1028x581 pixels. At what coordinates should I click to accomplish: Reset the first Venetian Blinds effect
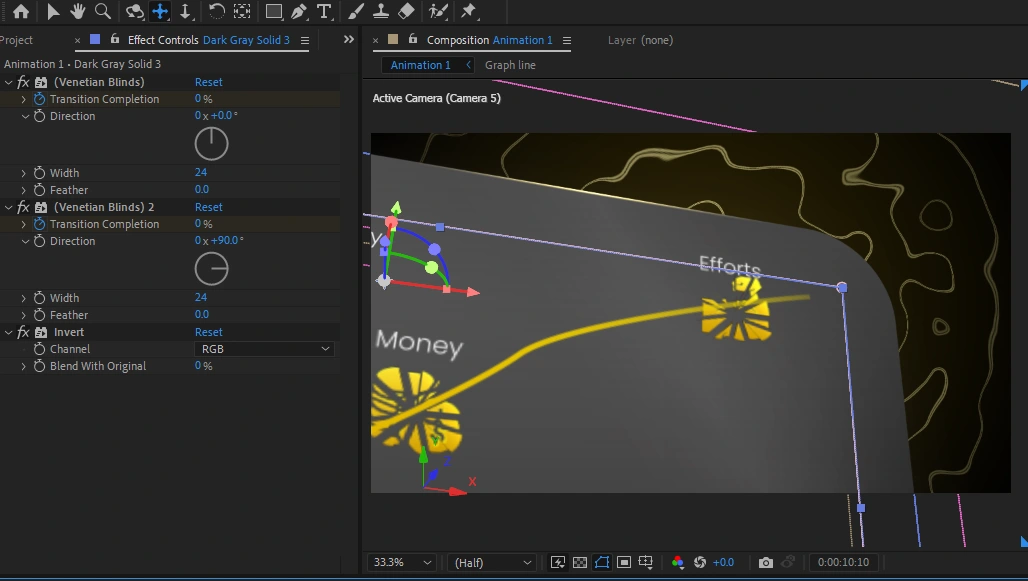pos(208,82)
